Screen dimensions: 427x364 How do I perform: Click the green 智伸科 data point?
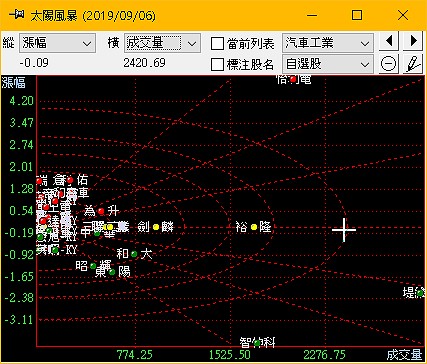tap(257, 343)
